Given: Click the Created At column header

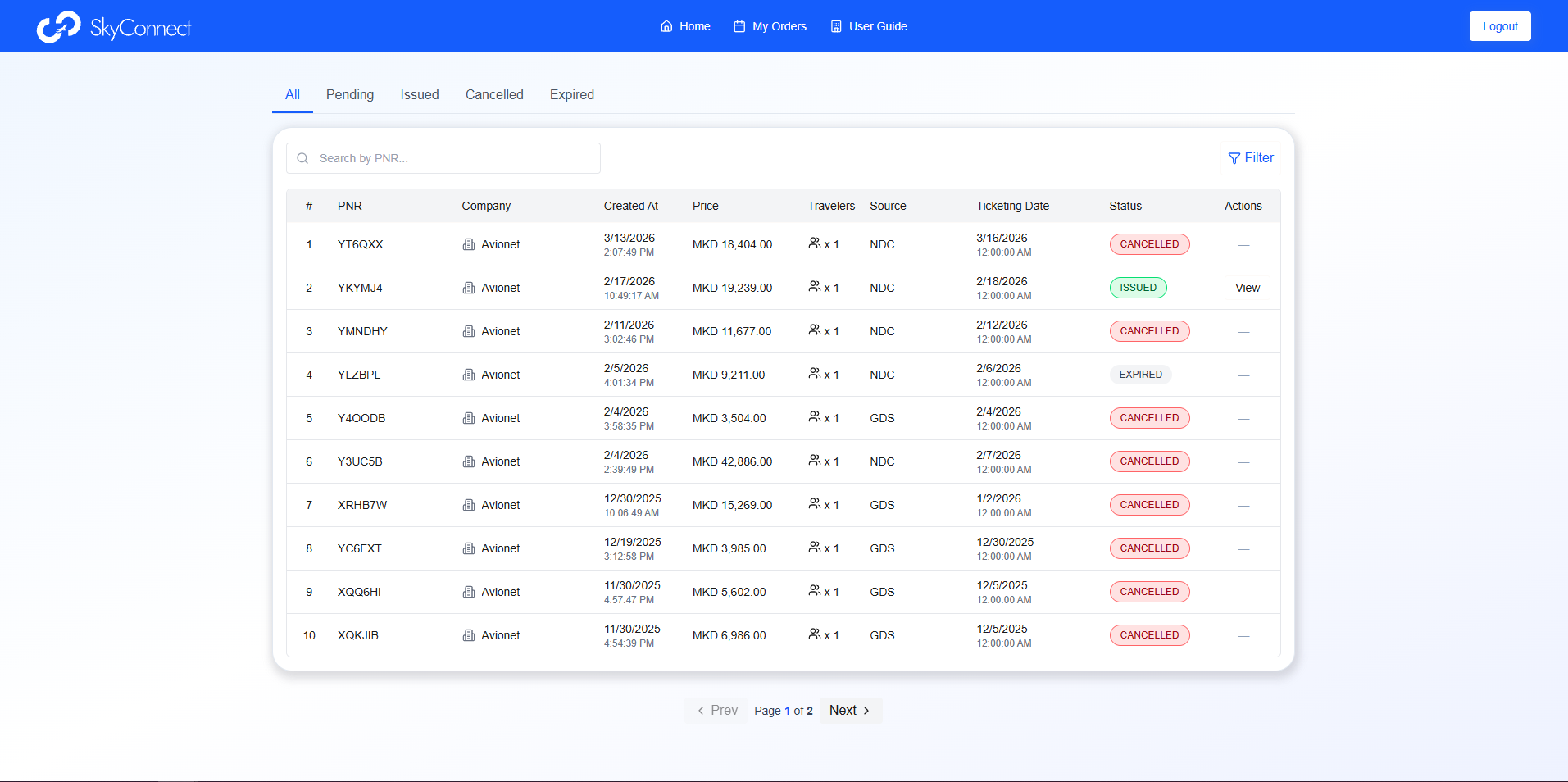Looking at the screenshot, I should tap(631, 206).
